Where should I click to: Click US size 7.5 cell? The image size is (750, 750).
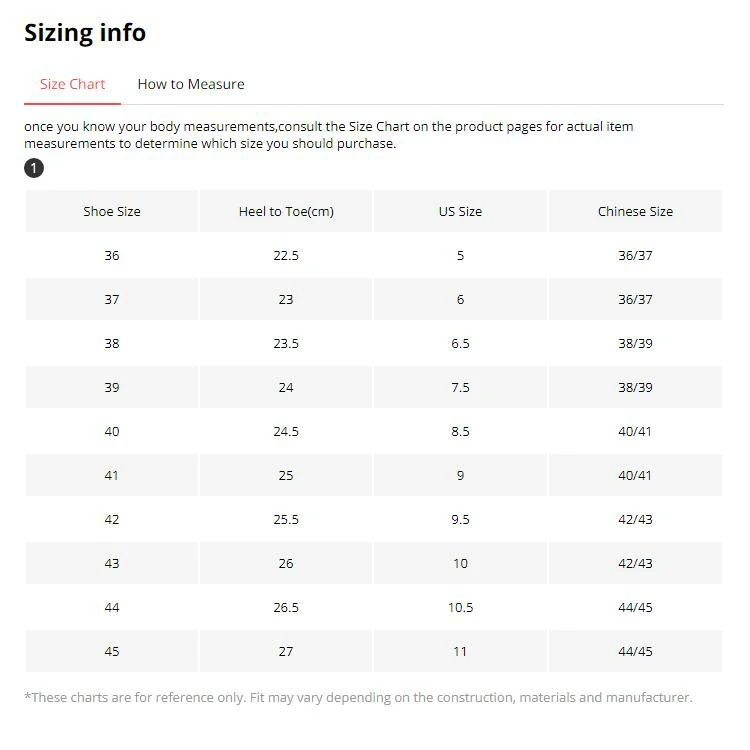(460, 387)
